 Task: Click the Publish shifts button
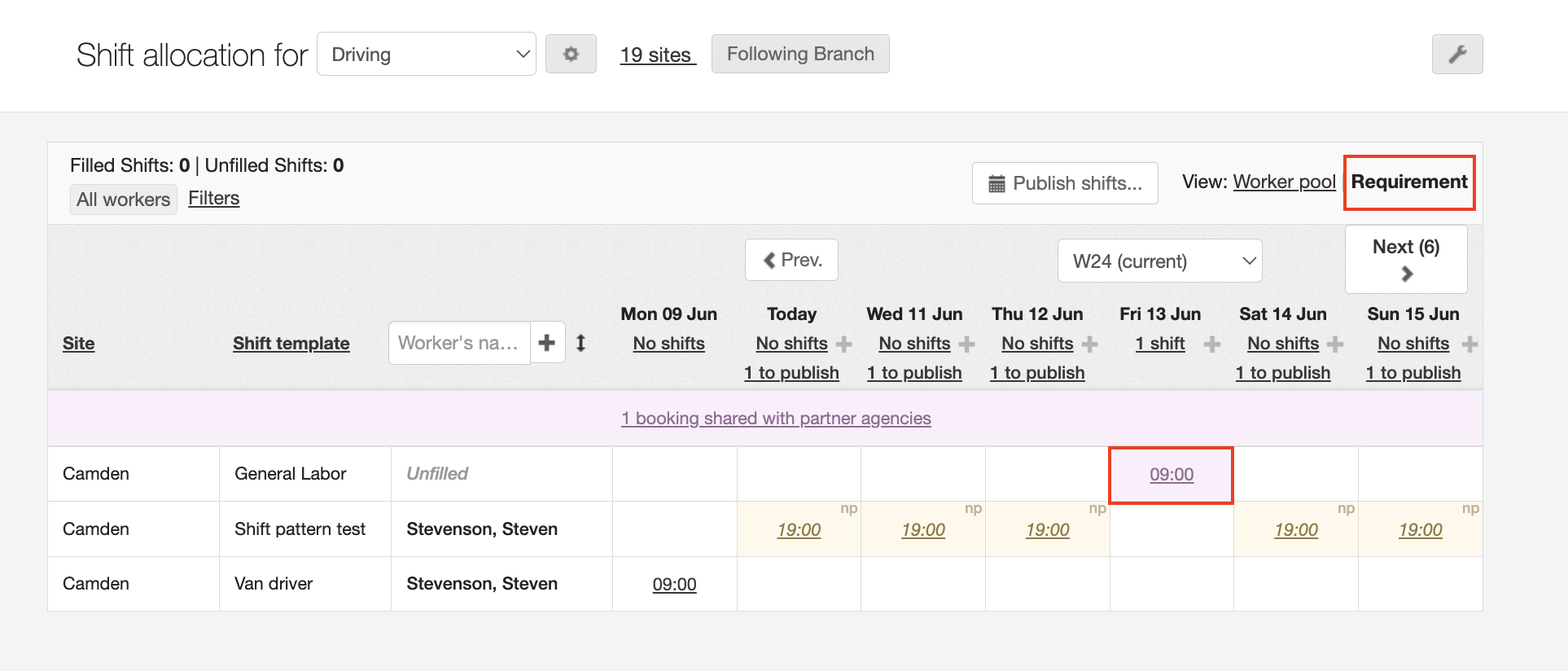[x=1065, y=183]
